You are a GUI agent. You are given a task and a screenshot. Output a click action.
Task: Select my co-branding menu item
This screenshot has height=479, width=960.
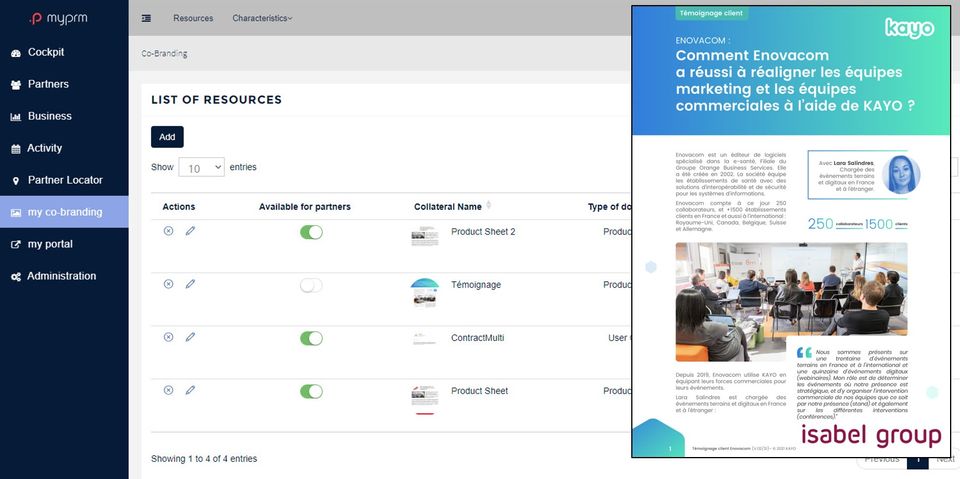64,212
